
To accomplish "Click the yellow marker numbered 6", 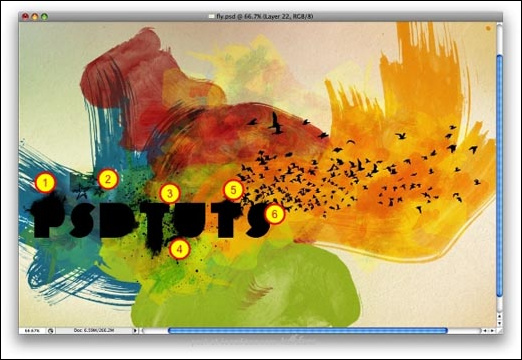I will tap(274, 214).
